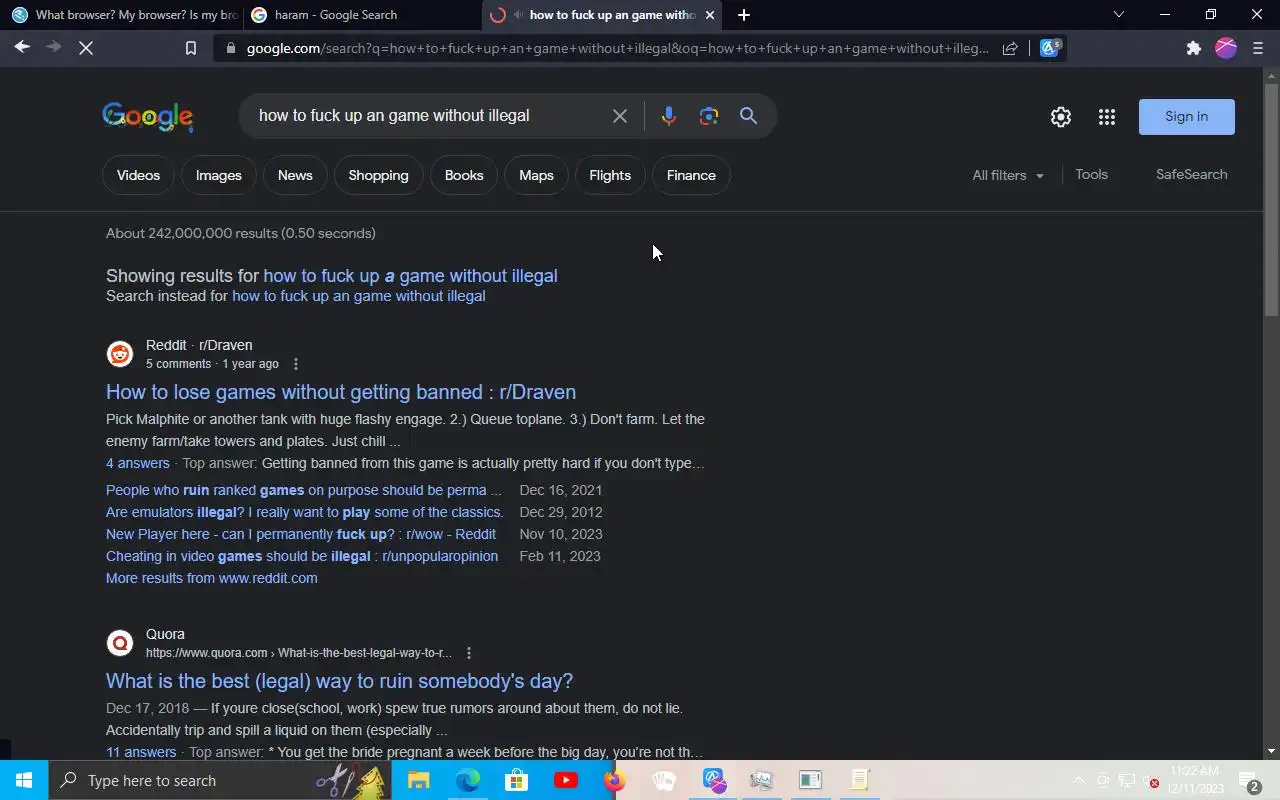Open the browser hamburger menu

click(1258, 48)
